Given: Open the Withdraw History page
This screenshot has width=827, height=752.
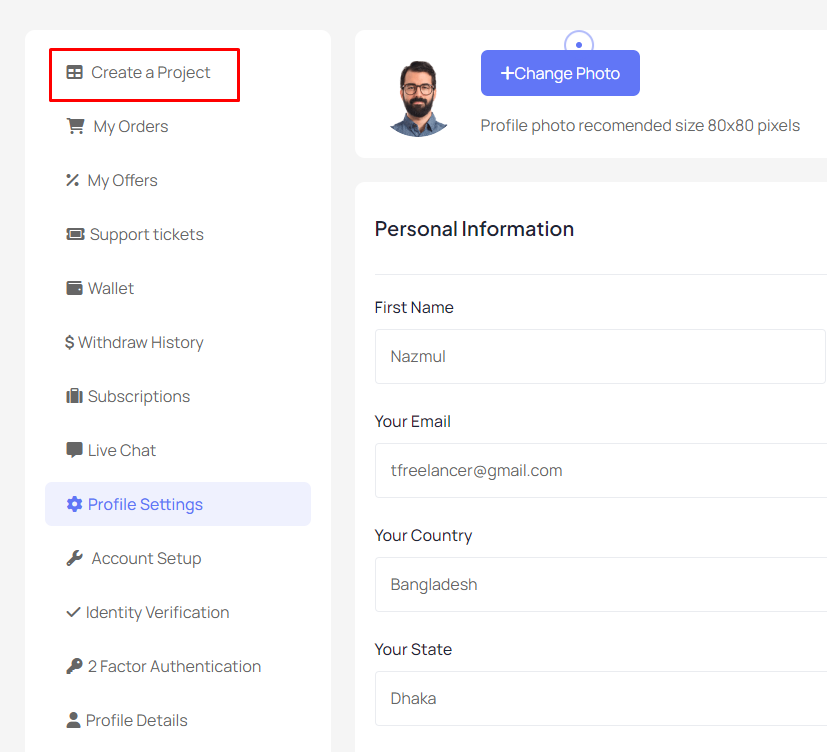Looking at the screenshot, I should (134, 342).
